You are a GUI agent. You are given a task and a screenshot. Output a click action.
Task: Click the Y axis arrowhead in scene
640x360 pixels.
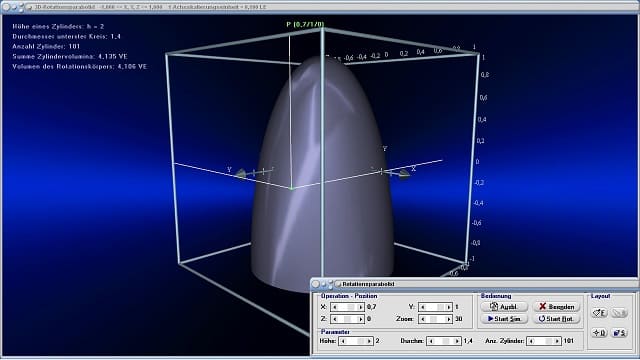coord(241,174)
